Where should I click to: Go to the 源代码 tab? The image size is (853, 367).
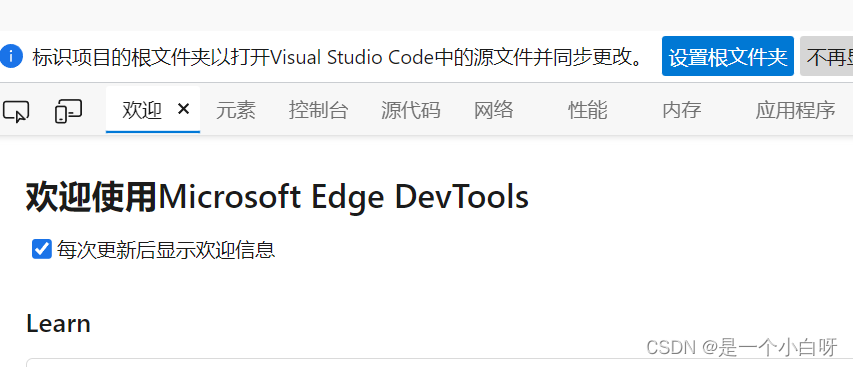click(x=410, y=110)
